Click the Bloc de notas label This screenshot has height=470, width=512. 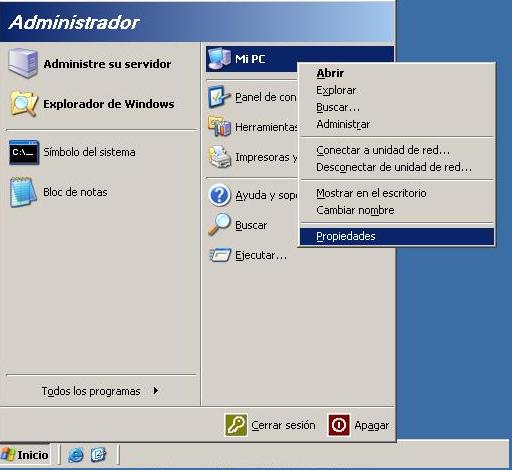point(75,192)
